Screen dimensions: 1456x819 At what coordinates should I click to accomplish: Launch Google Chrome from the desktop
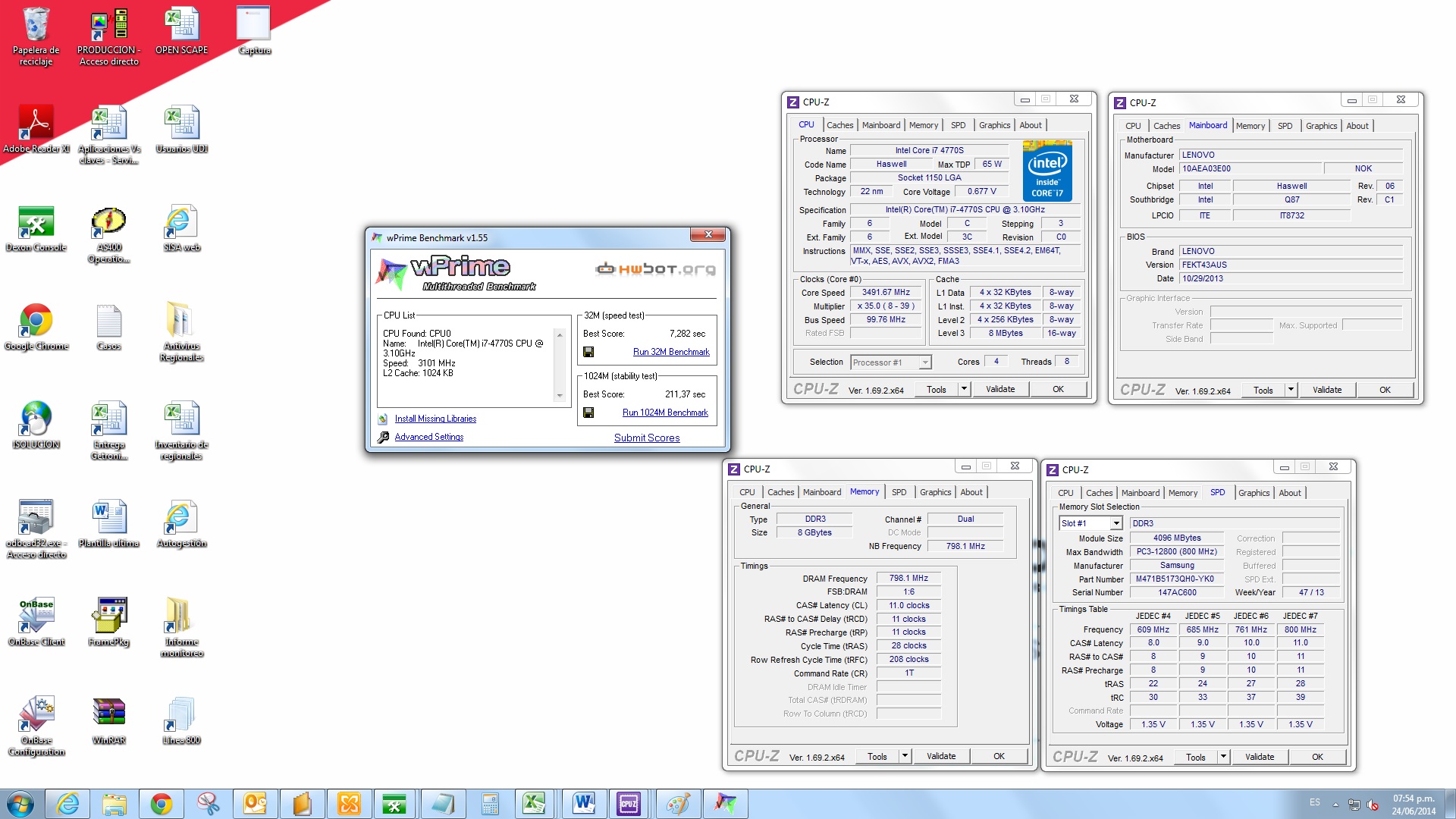tap(36, 328)
